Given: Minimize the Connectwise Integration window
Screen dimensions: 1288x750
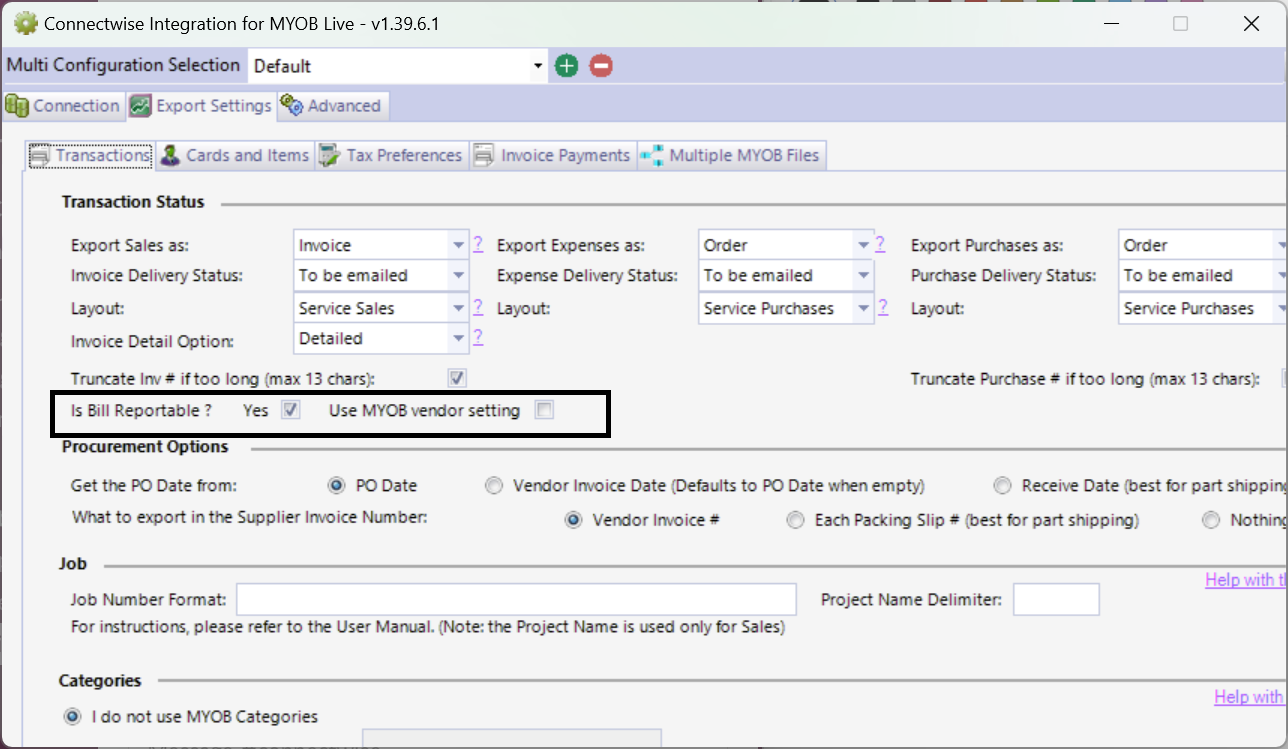Looking at the screenshot, I should pyautogui.click(x=1111, y=24).
